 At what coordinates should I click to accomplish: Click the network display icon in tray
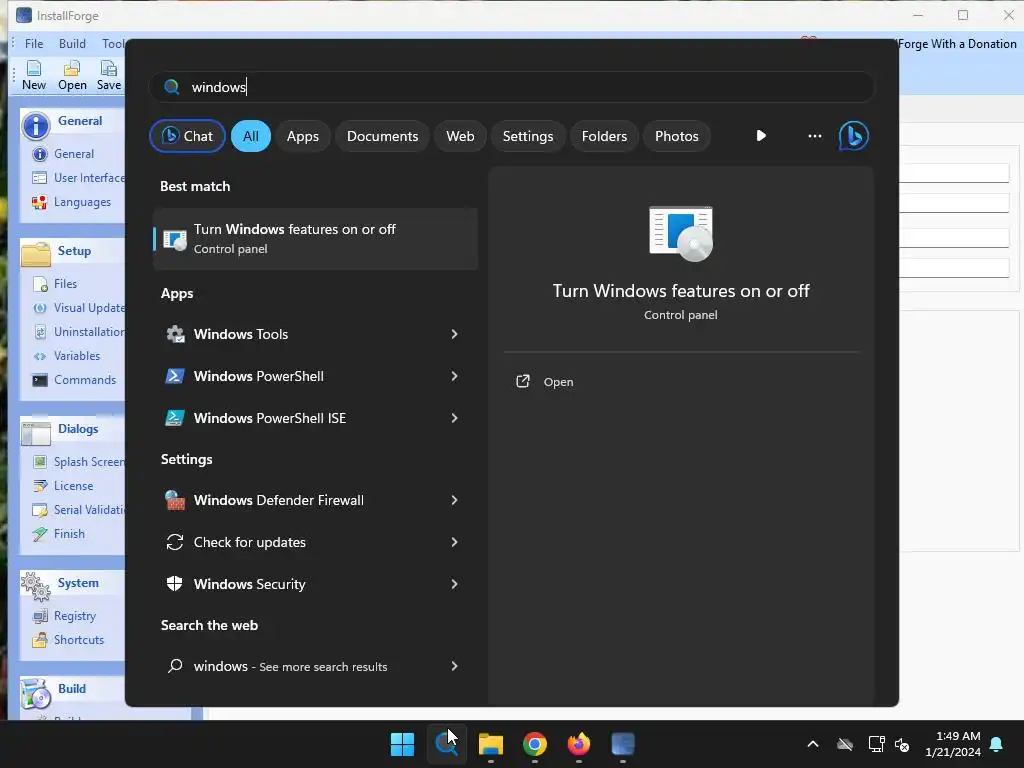876,744
